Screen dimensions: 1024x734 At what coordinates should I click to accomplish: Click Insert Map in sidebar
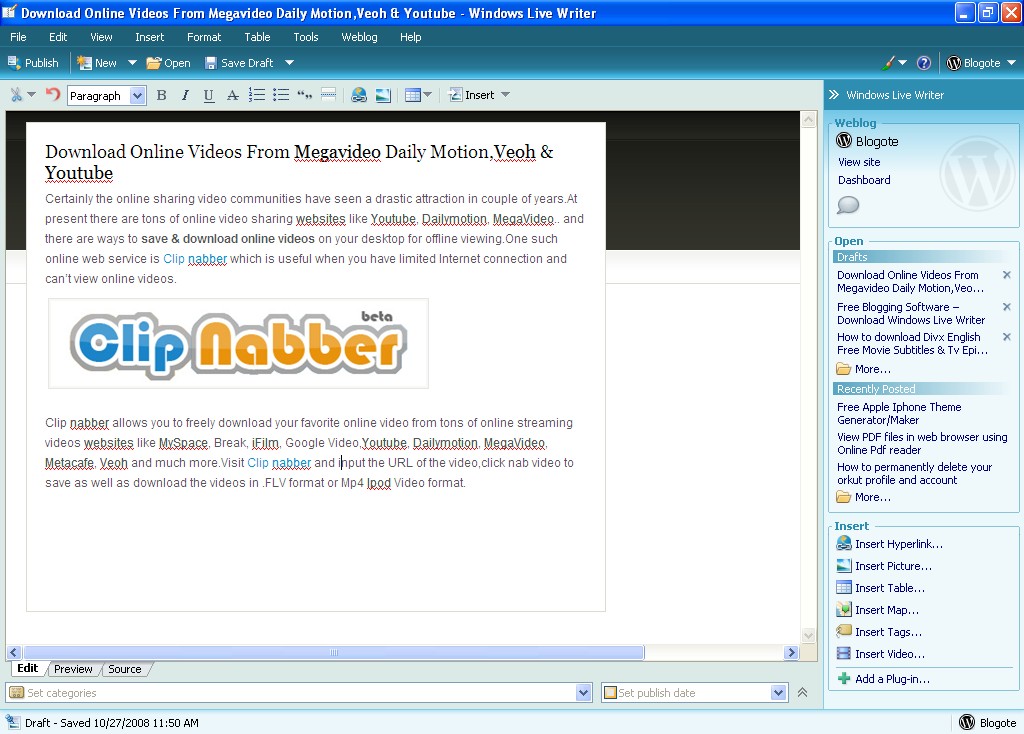pos(877,610)
